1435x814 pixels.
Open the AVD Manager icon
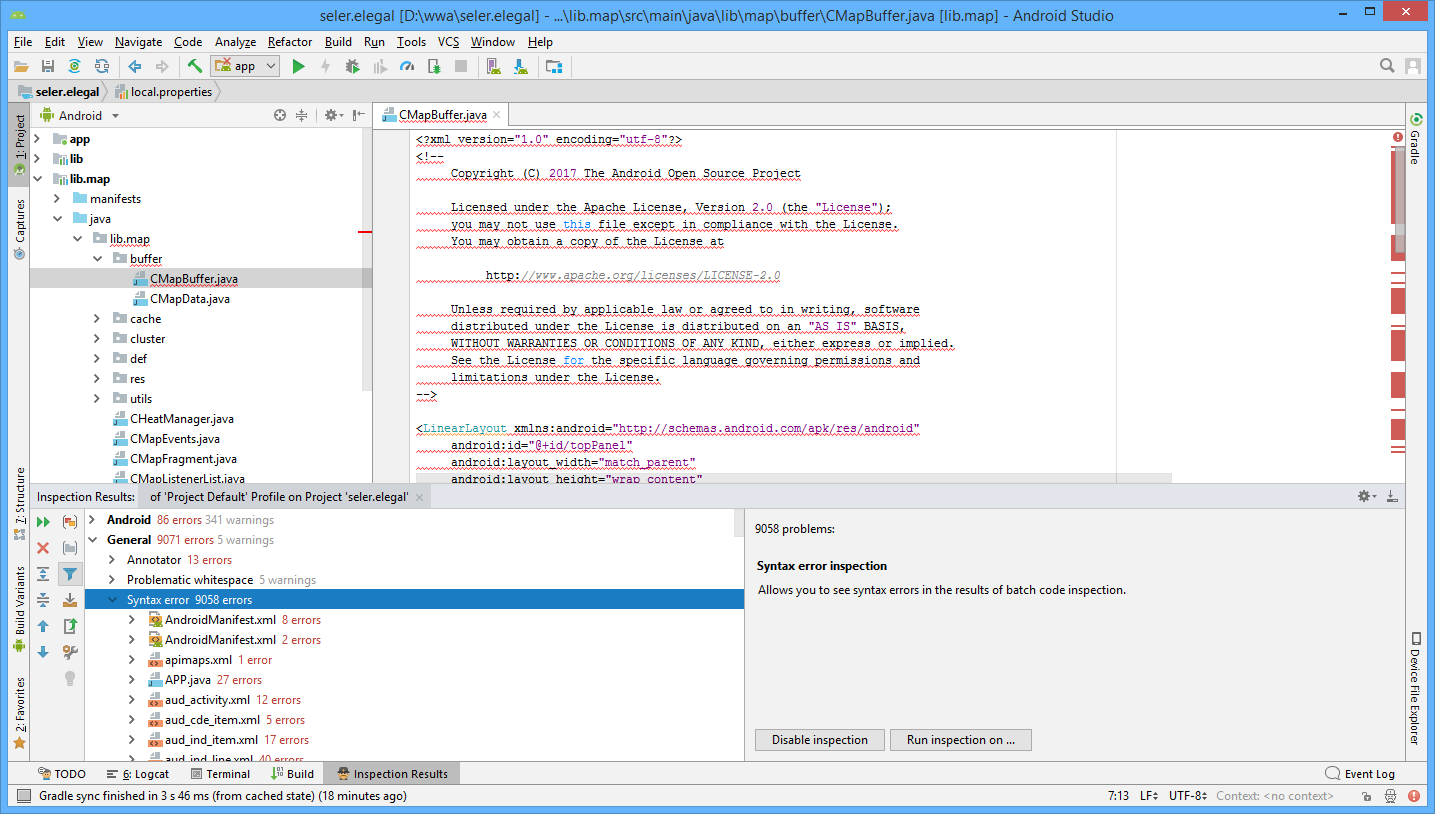pos(493,66)
